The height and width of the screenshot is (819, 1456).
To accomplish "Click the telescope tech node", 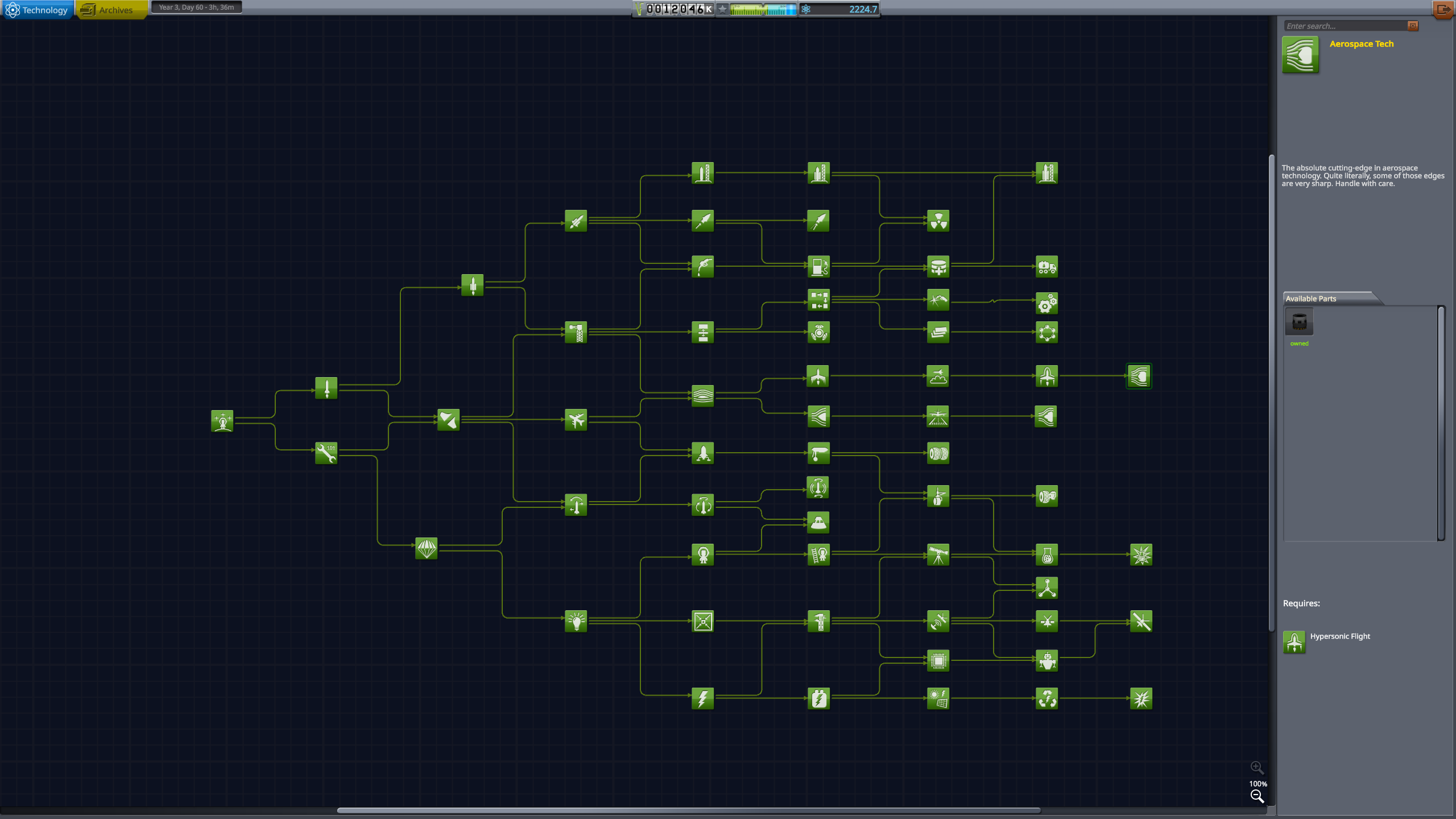I will (938, 555).
